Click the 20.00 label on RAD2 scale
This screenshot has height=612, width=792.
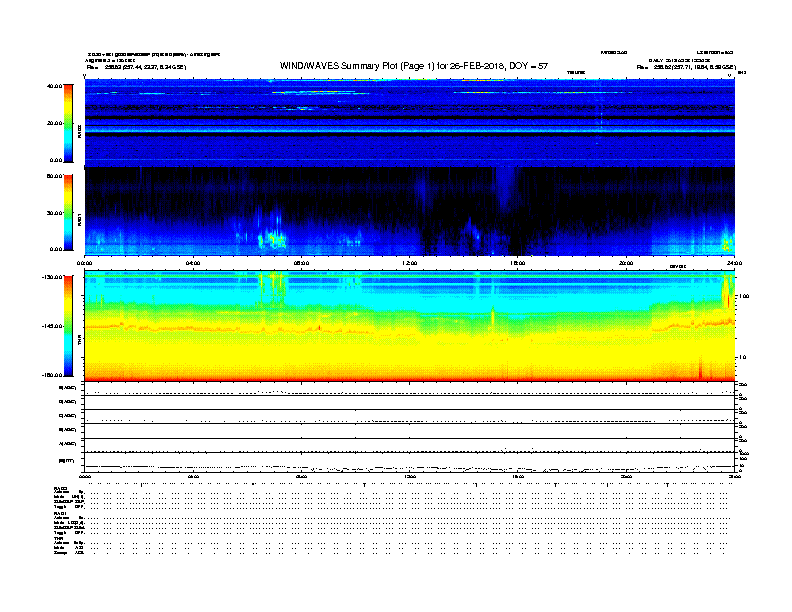[x=54, y=123]
